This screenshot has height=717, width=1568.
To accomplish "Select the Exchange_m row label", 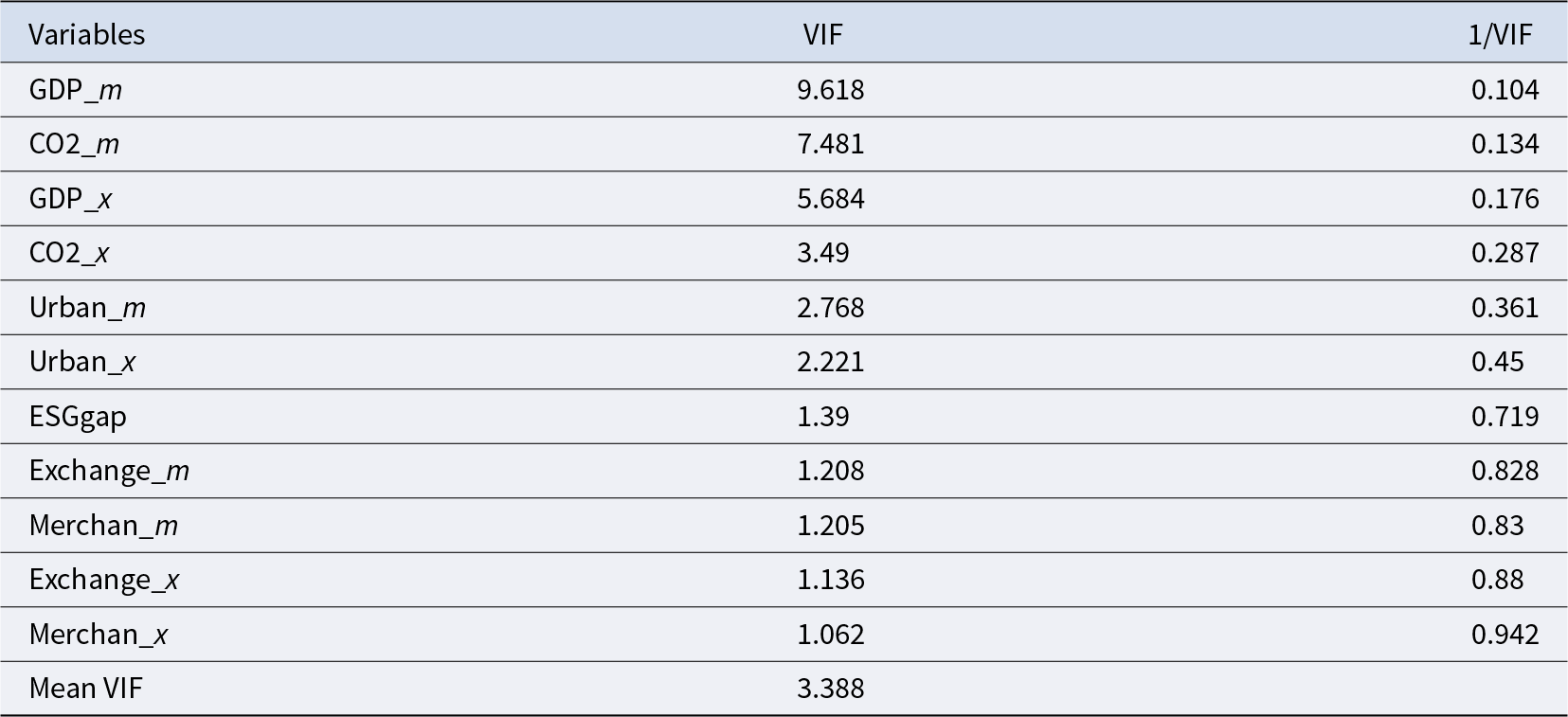I will click(x=109, y=471).
